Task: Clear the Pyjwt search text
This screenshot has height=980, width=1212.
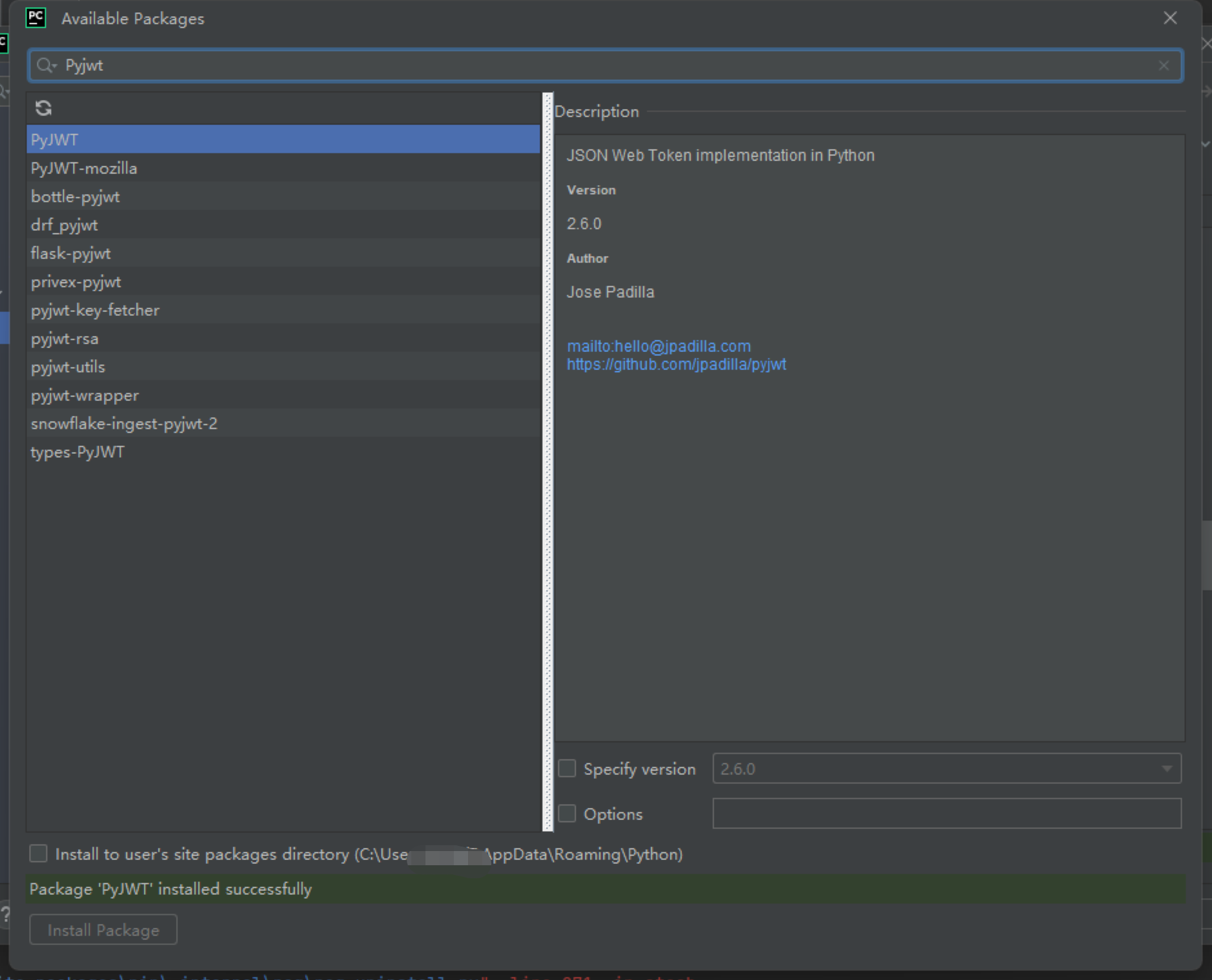Action: (1164, 66)
